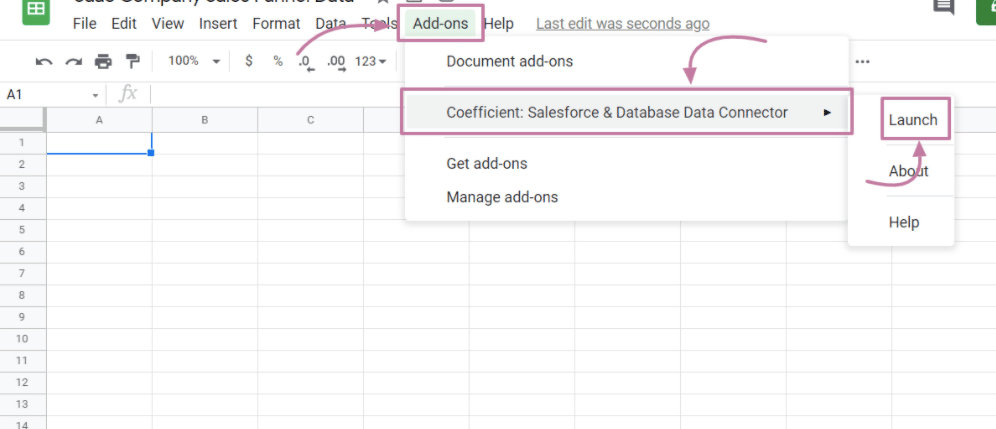Viewport: 996px width, 429px height.
Task: Select column C header
Action: [311, 119]
